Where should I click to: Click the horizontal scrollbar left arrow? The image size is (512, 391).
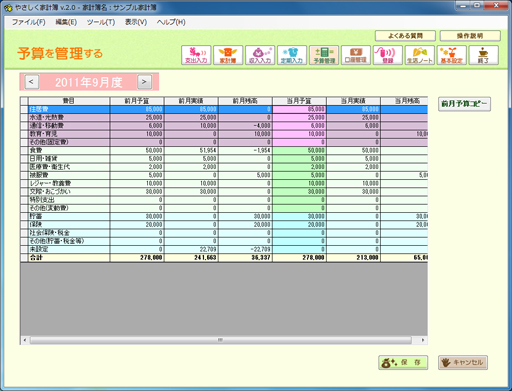coord(25,340)
